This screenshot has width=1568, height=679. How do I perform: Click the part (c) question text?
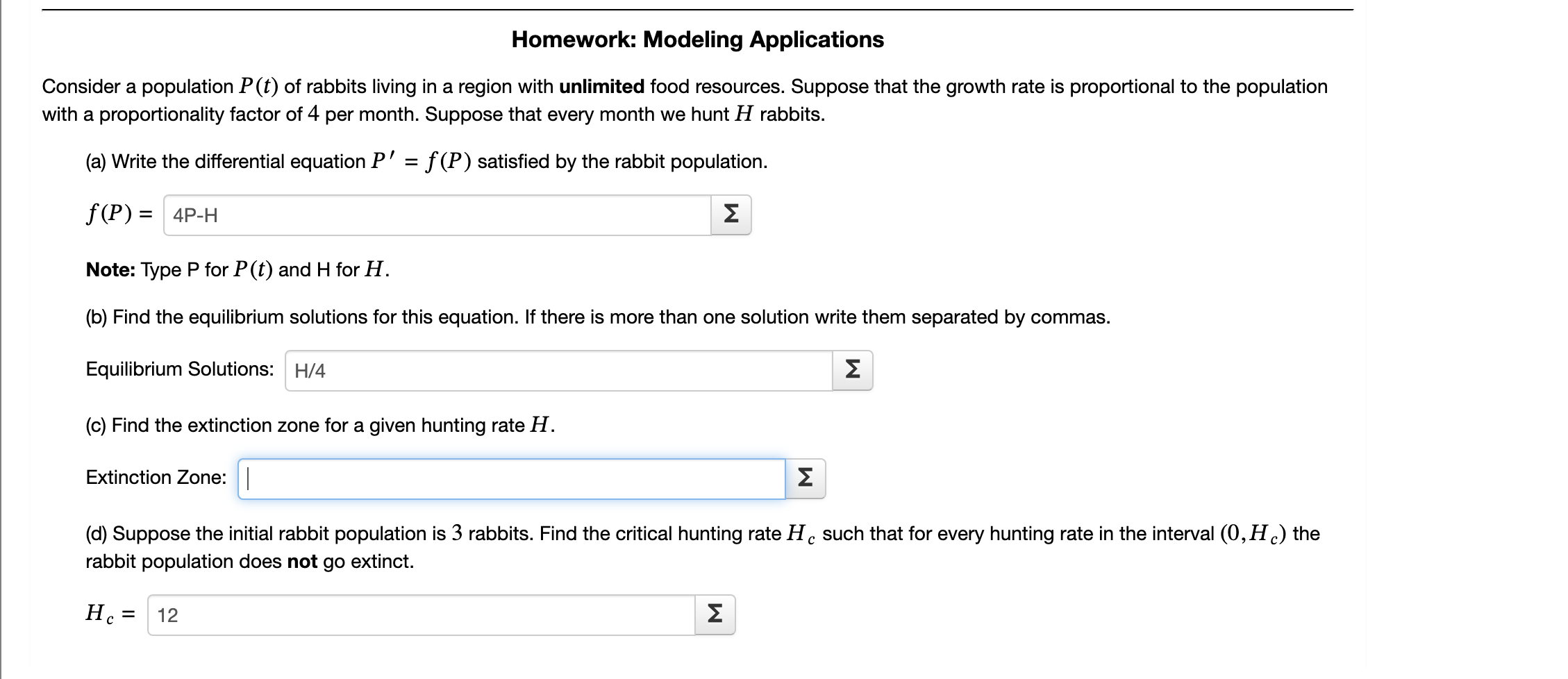(x=318, y=424)
